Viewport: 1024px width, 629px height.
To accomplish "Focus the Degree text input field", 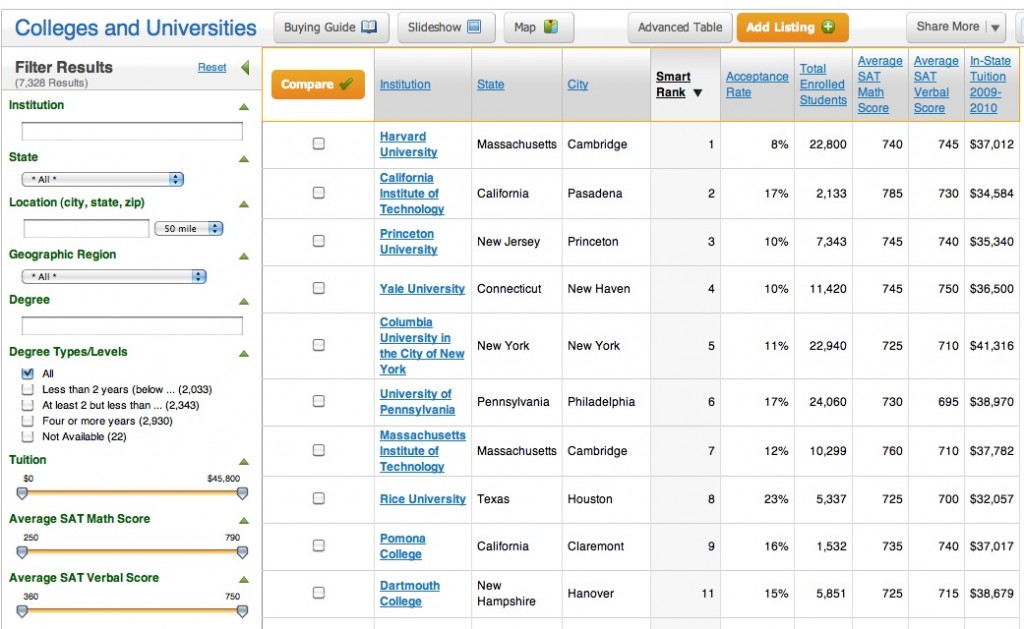I will pyautogui.click(x=132, y=326).
